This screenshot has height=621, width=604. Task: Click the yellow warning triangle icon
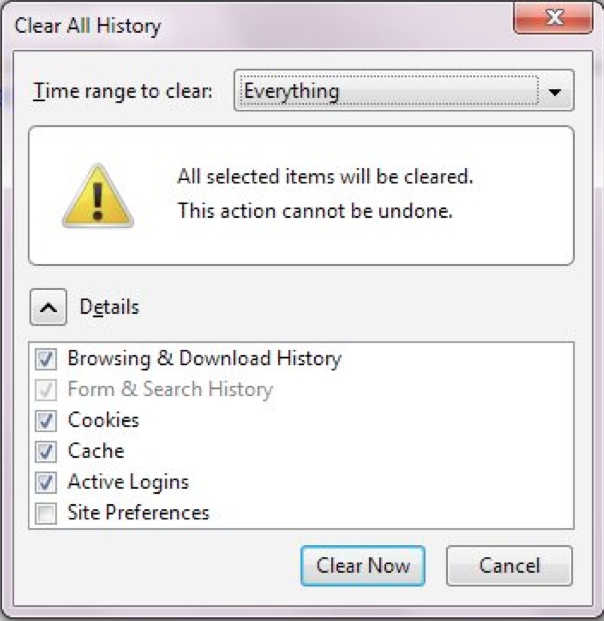(x=98, y=196)
